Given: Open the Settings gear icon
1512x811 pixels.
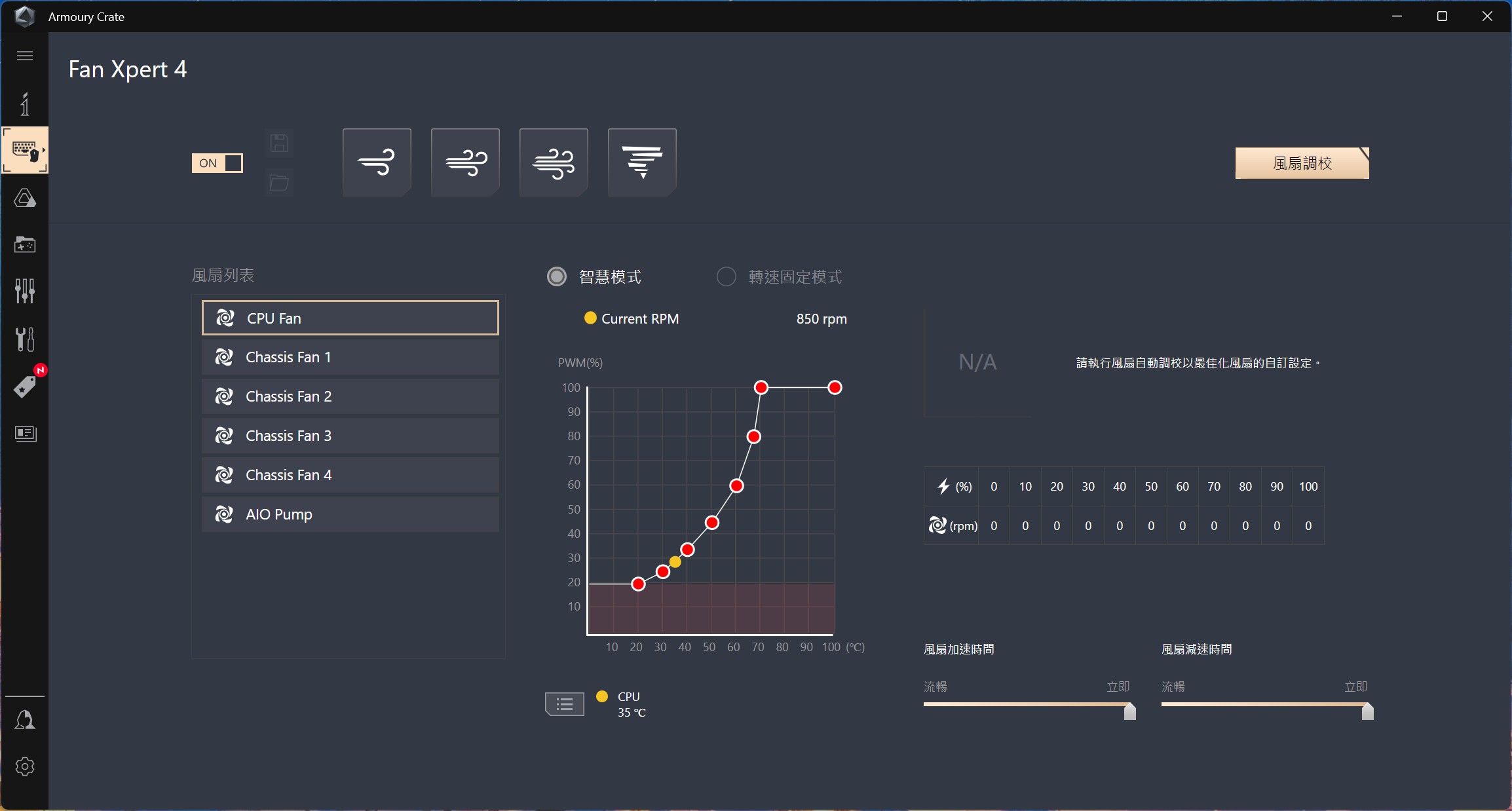Looking at the screenshot, I should coord(25,766).
